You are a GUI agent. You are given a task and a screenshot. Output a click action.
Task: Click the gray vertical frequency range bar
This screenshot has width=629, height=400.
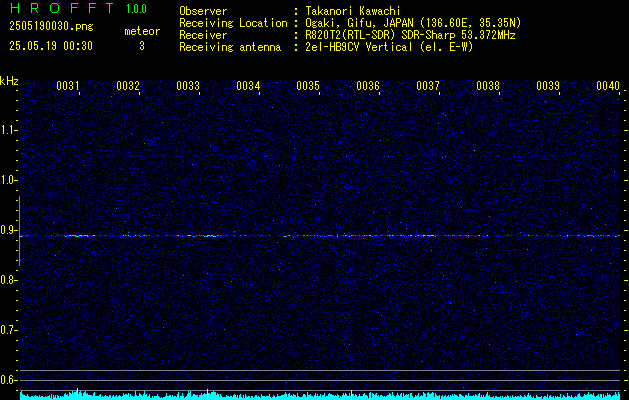(x=19, y=231)
